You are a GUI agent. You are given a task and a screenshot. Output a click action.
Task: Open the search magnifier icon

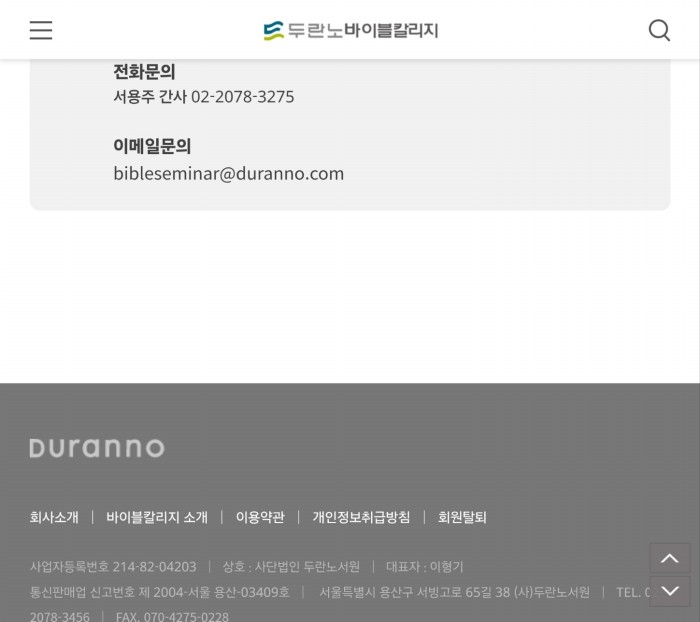659,30
